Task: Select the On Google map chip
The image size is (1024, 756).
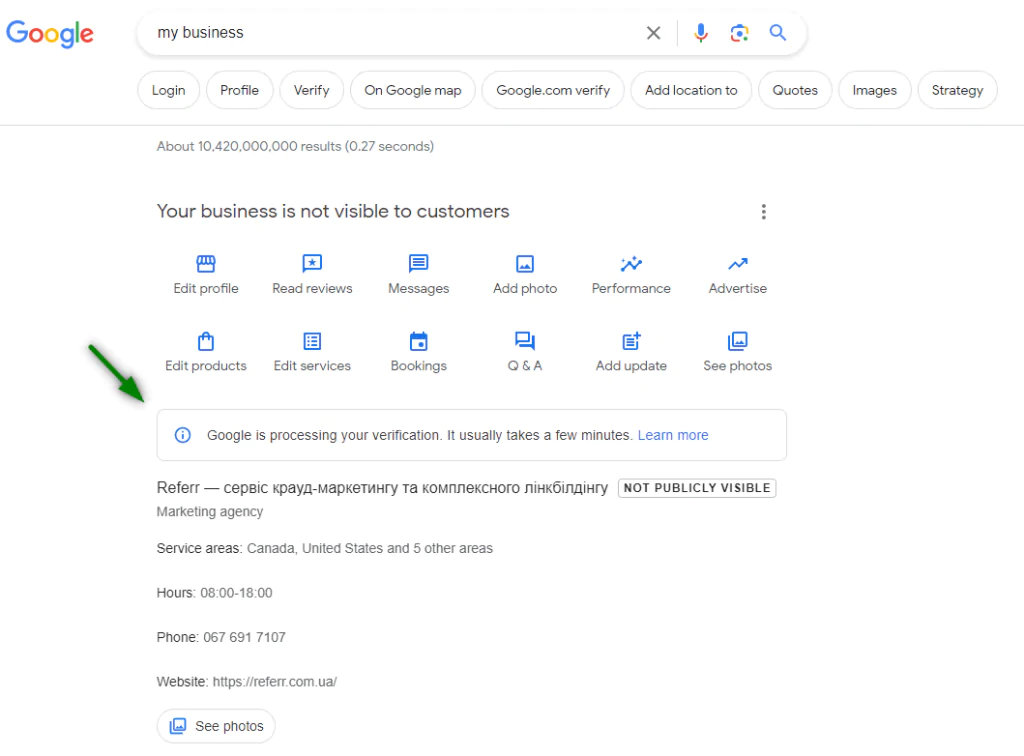Action: point(413,90)
